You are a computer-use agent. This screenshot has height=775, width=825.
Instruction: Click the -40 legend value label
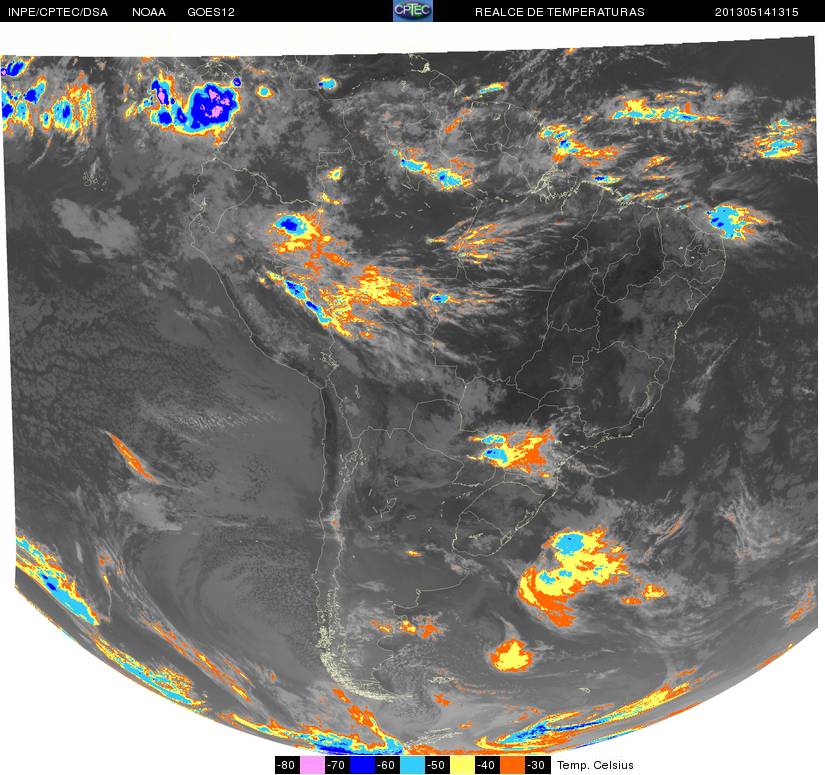coord(487,765)
